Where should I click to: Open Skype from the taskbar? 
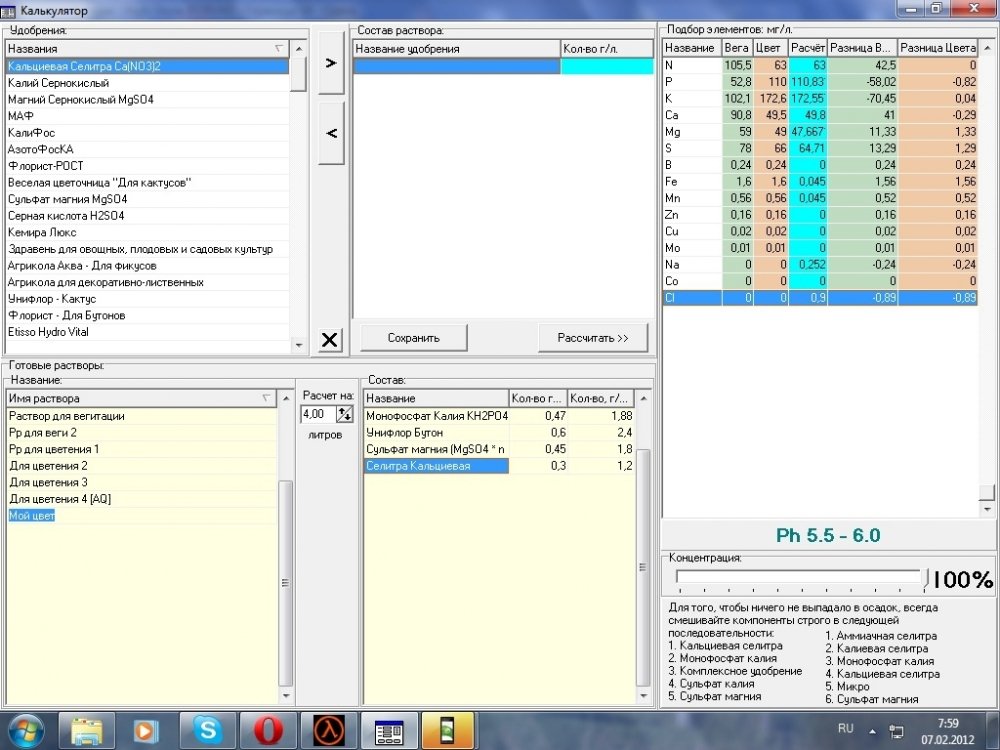208,730
